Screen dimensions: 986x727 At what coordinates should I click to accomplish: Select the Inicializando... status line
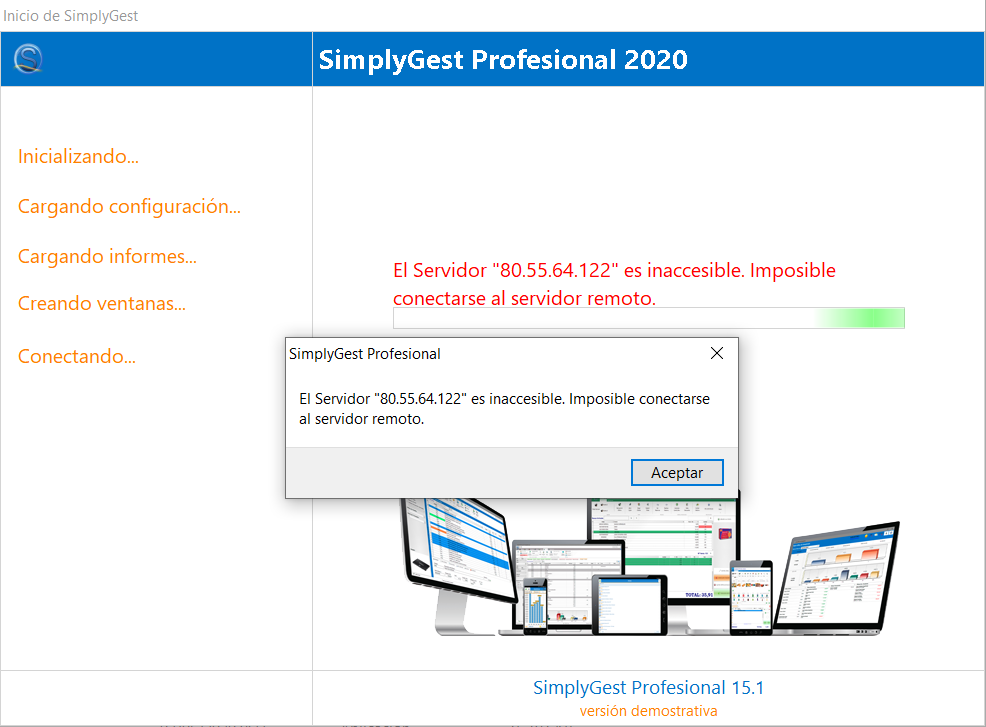(78, 156)
